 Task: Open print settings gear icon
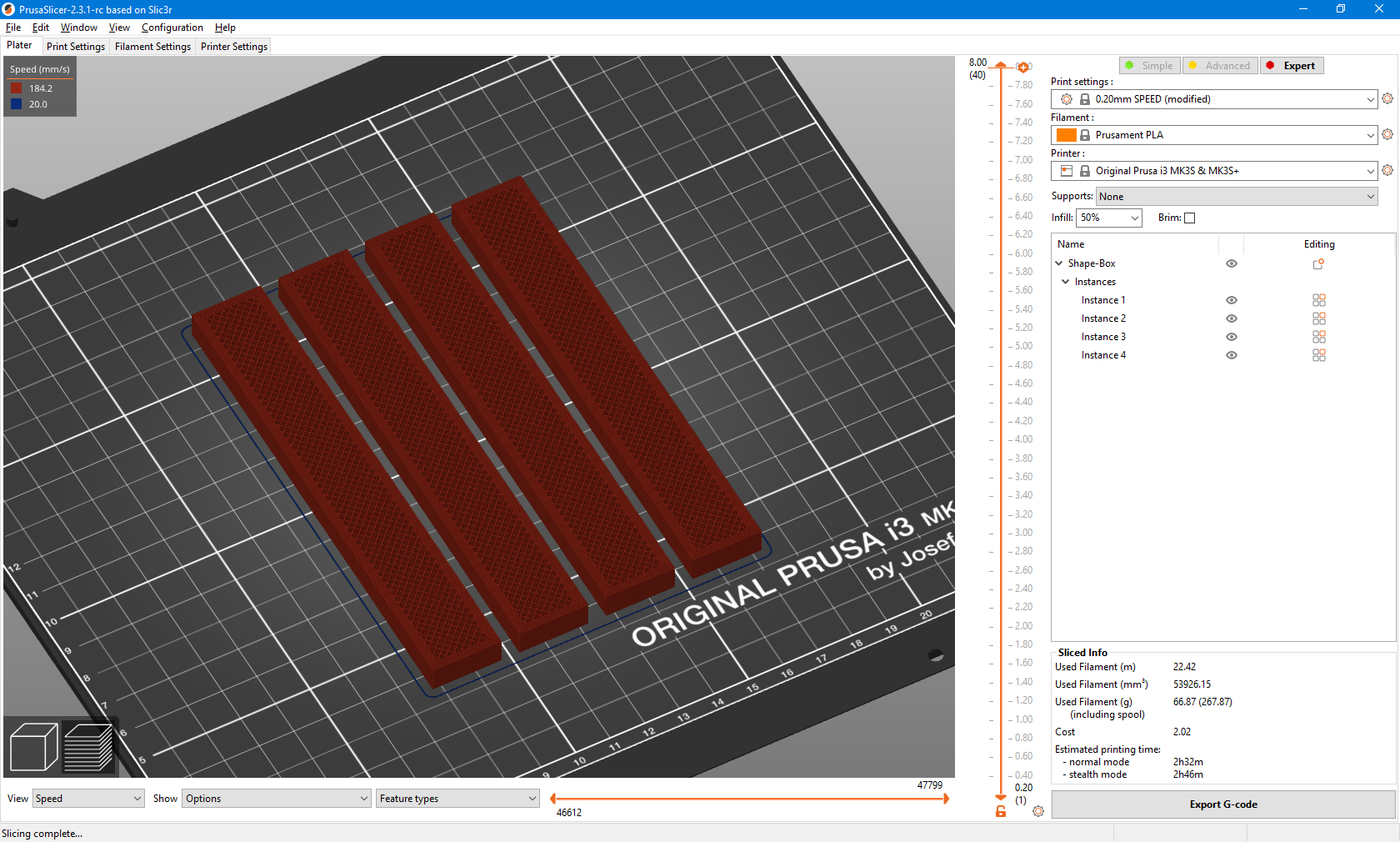point(1387,98)
